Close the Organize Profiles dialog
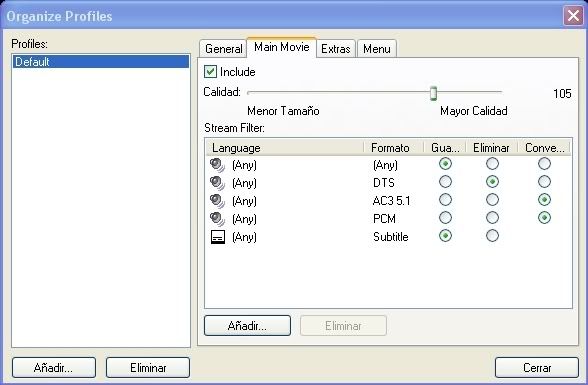This screenshot has height=385, width=588. point(573,16)
